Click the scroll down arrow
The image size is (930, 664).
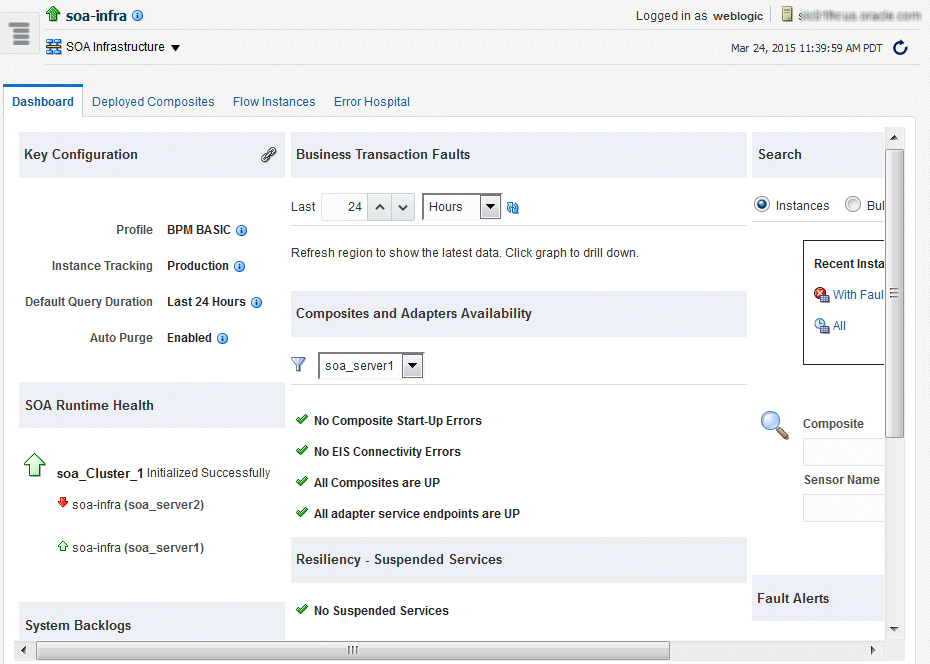pos(894,629)
